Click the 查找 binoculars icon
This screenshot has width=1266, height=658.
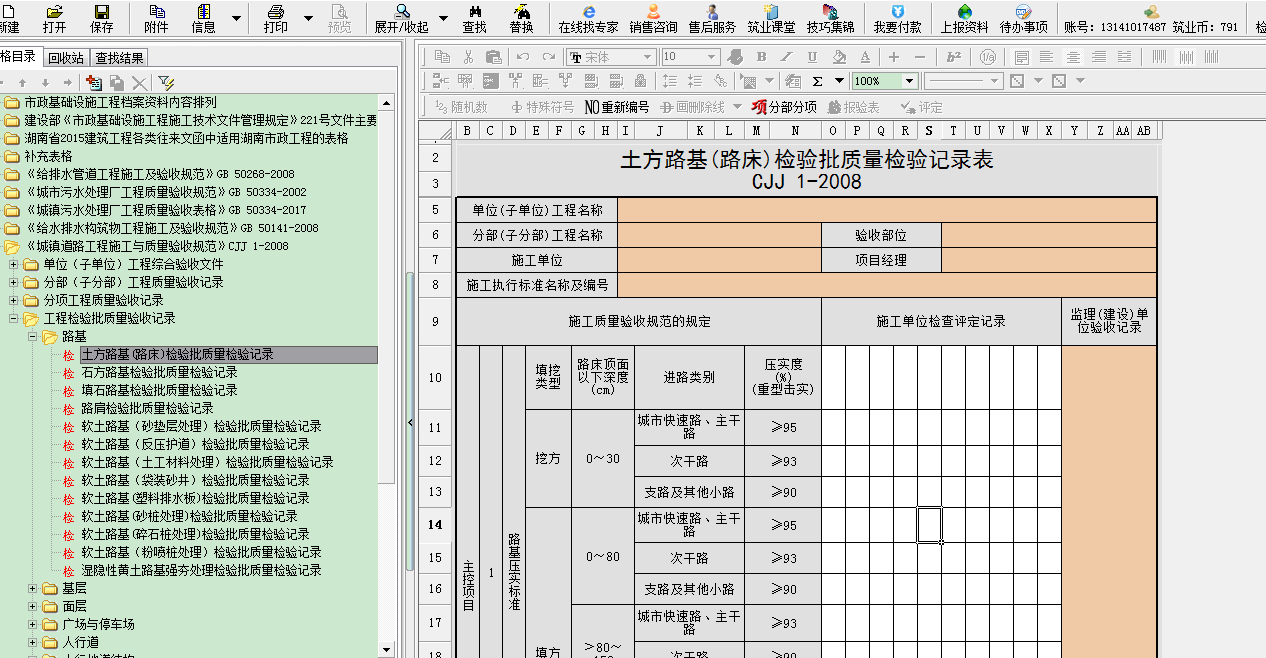coord(474,17)
